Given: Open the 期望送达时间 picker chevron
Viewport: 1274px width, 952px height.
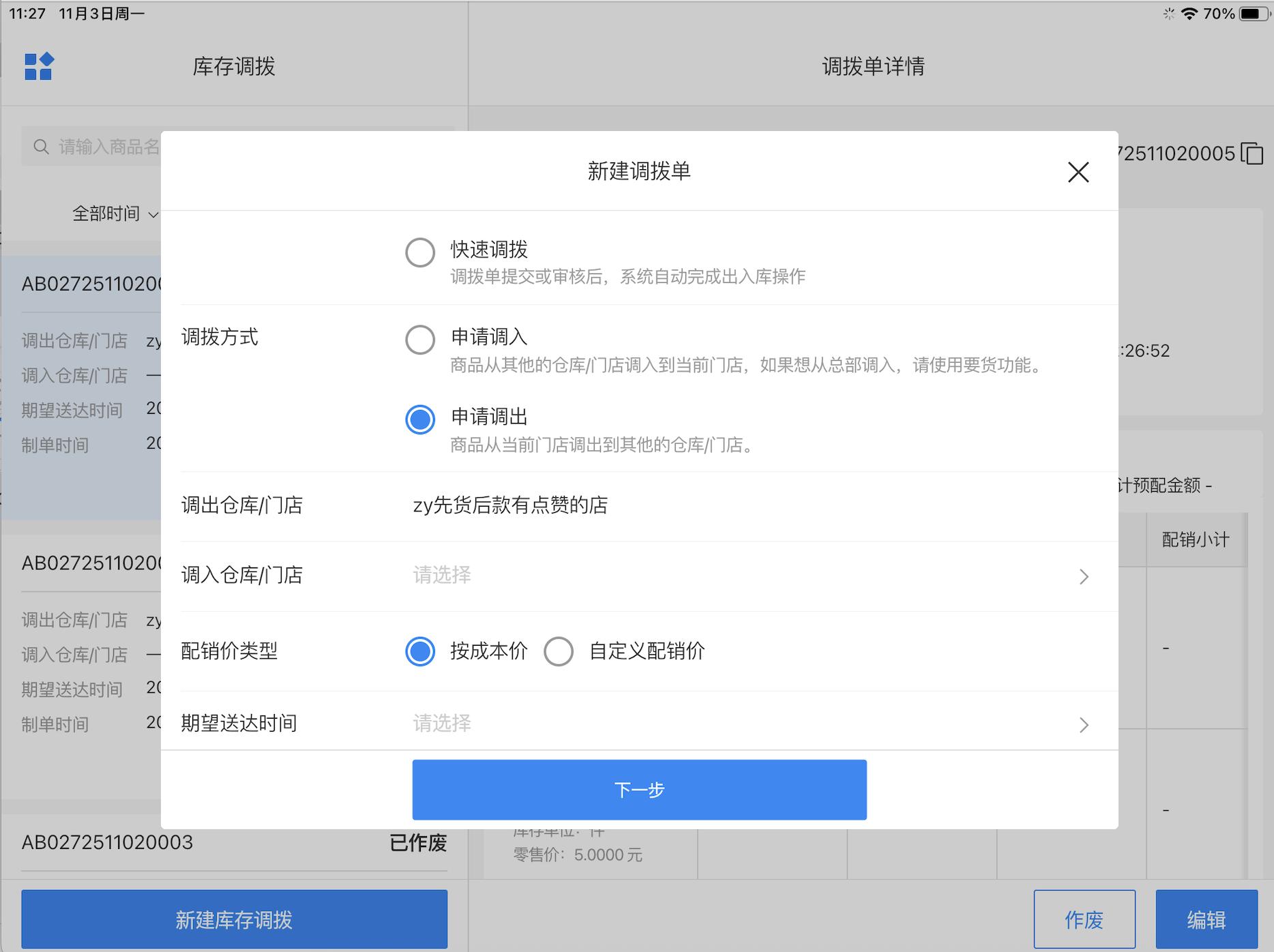Looking at the screenshot, I should tap(1084, 724).
